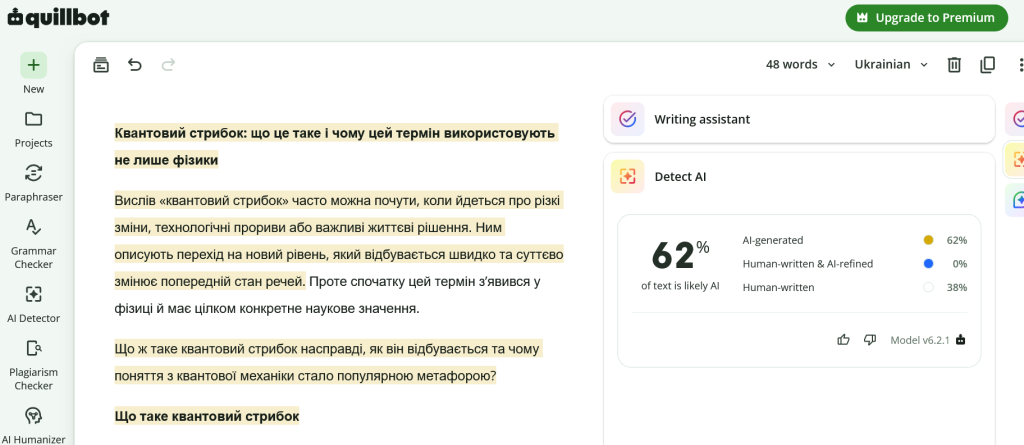Screen dimensions: 1024x445
Task: Click the sentence starting 'Проте спочатку цей термін'
Action: [328, 295]
